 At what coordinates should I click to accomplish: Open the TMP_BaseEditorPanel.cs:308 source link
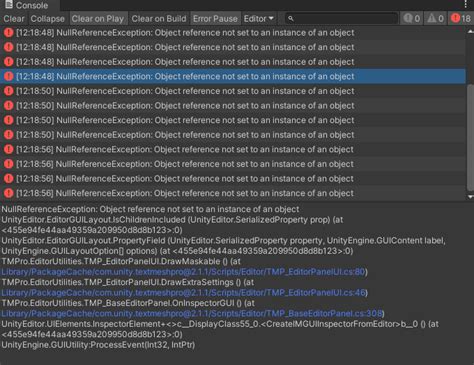click(192, 314)
